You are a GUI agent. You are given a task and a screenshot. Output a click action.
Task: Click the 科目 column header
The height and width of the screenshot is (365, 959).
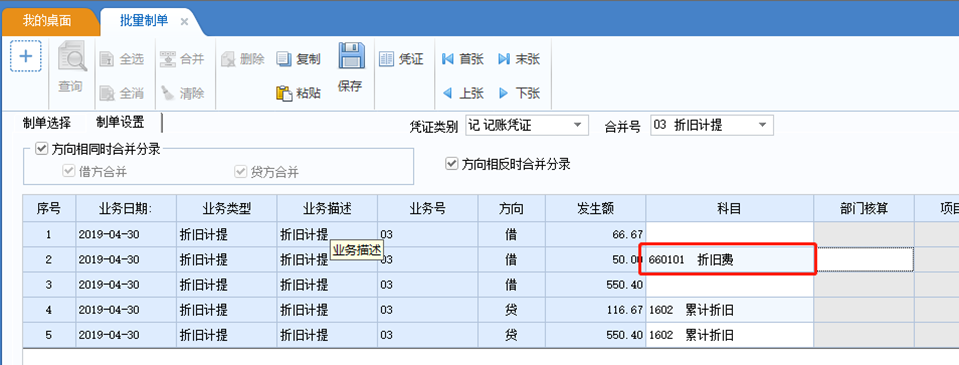[729, 208]
